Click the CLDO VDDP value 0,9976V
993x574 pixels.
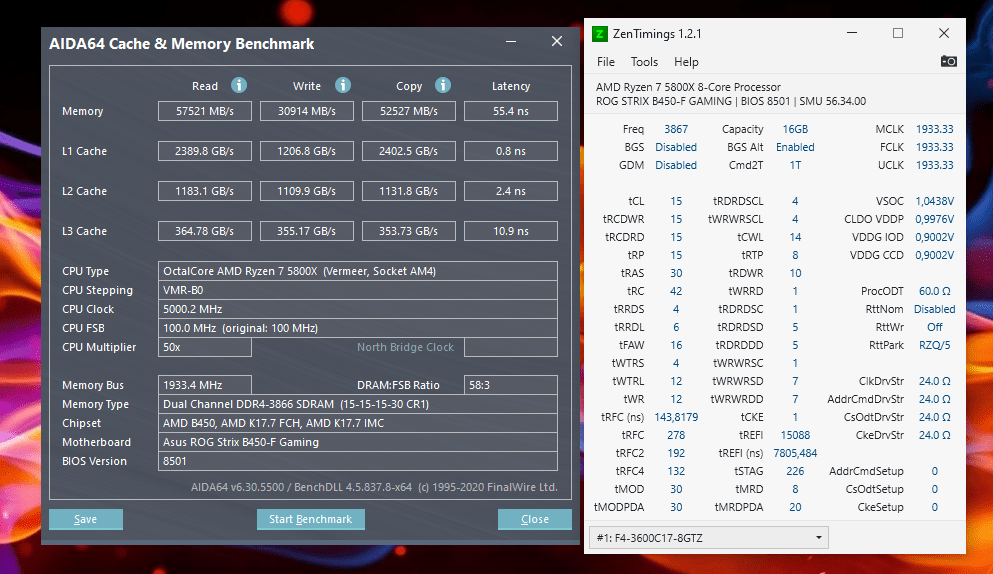[x=934, y=219]
